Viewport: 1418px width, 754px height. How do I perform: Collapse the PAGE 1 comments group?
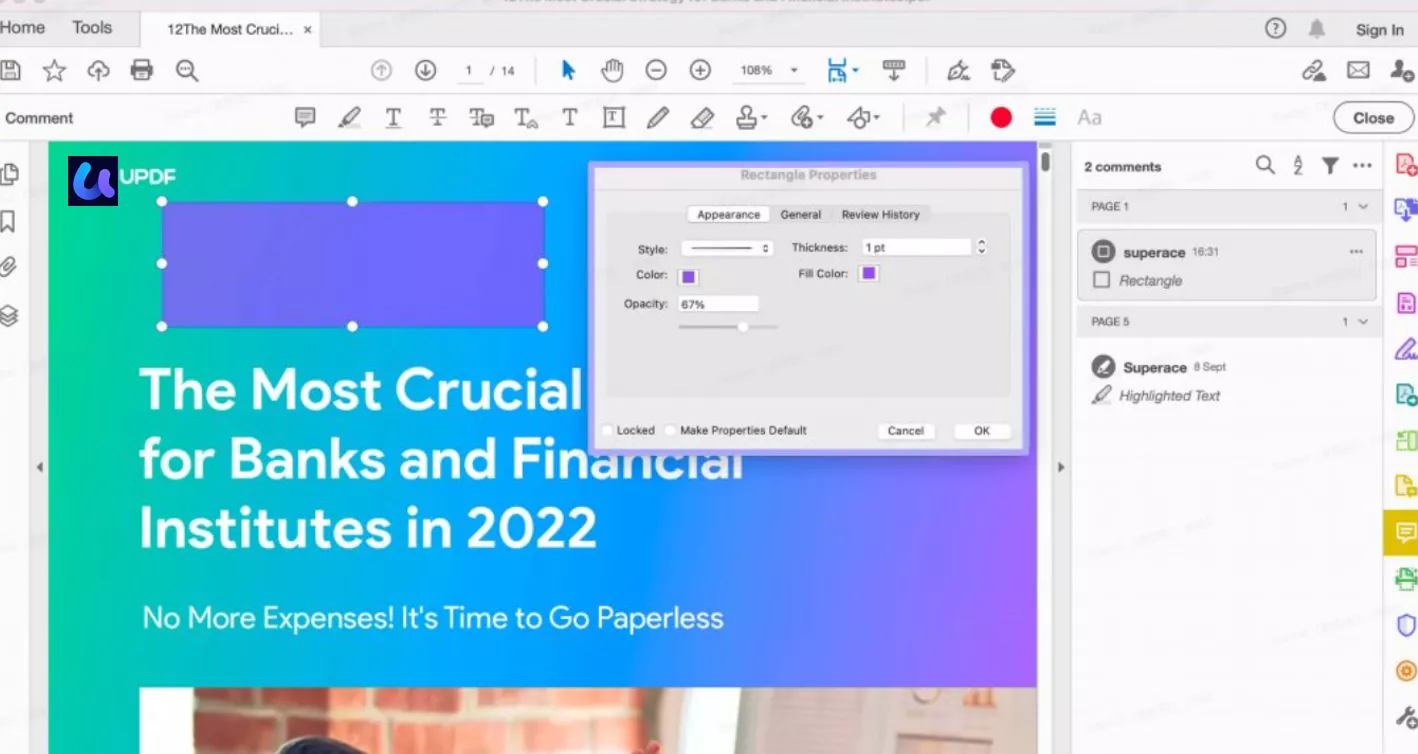pyautogui.click(x=1362, y=206)
